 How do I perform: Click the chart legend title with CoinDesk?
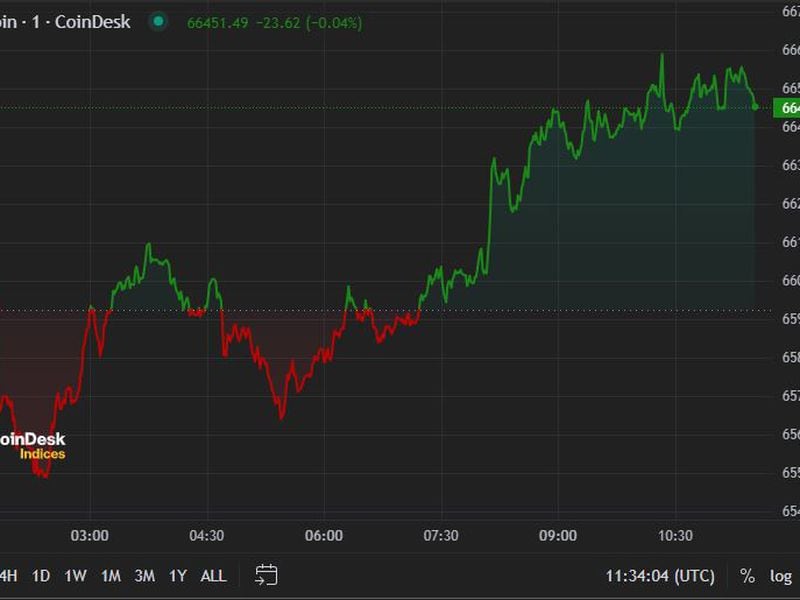tap(65, 20)
